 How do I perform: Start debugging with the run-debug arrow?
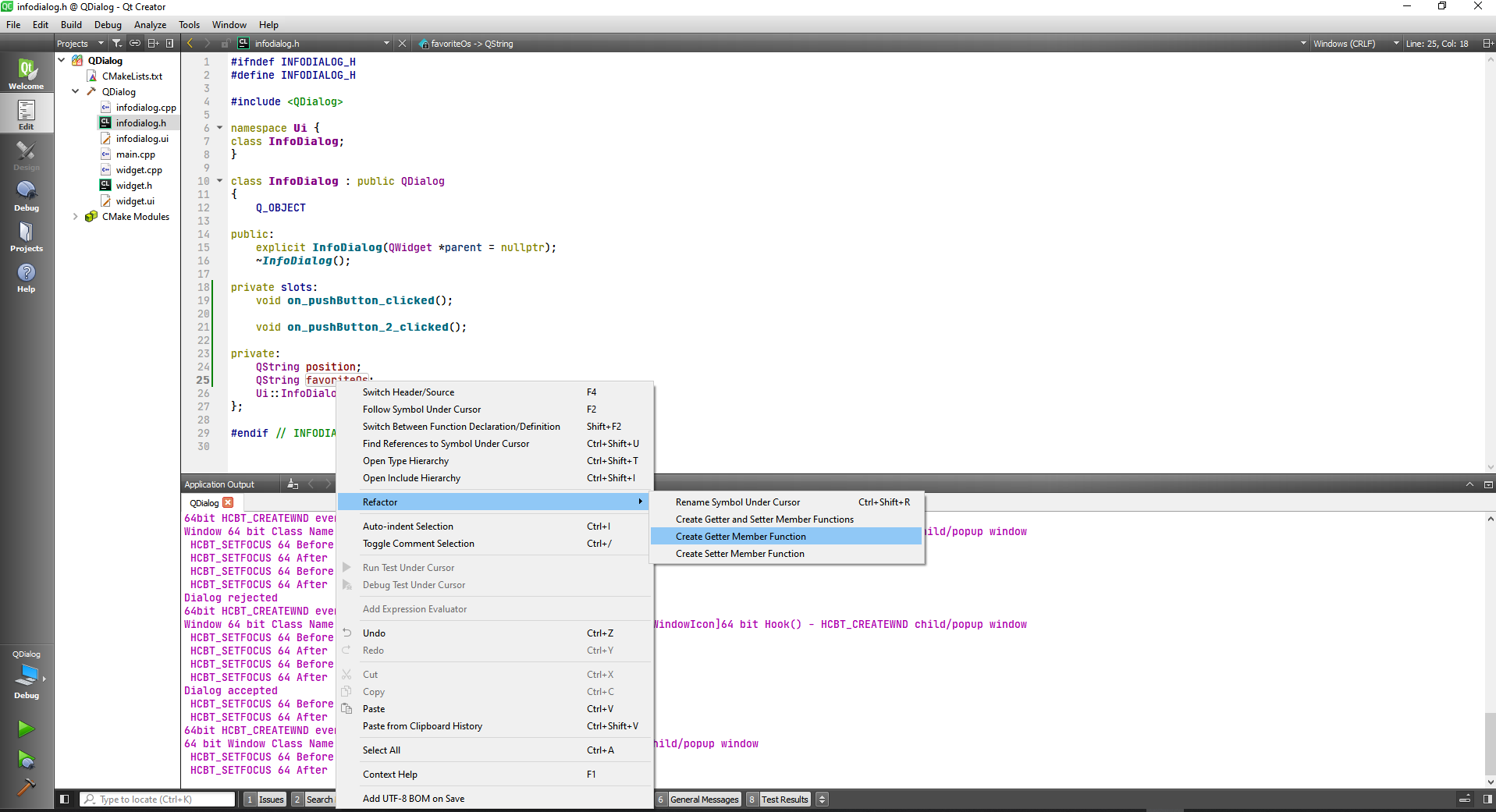pyautogui.click(x=26, y=759)
